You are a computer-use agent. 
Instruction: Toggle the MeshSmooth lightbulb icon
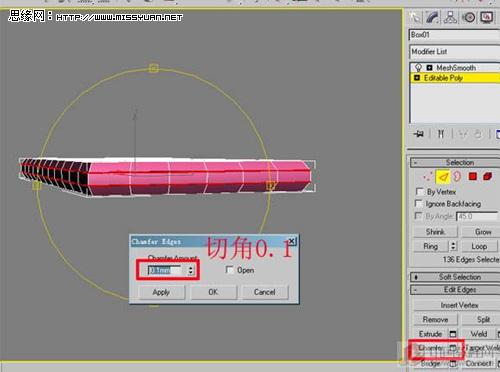pos(418,68)
